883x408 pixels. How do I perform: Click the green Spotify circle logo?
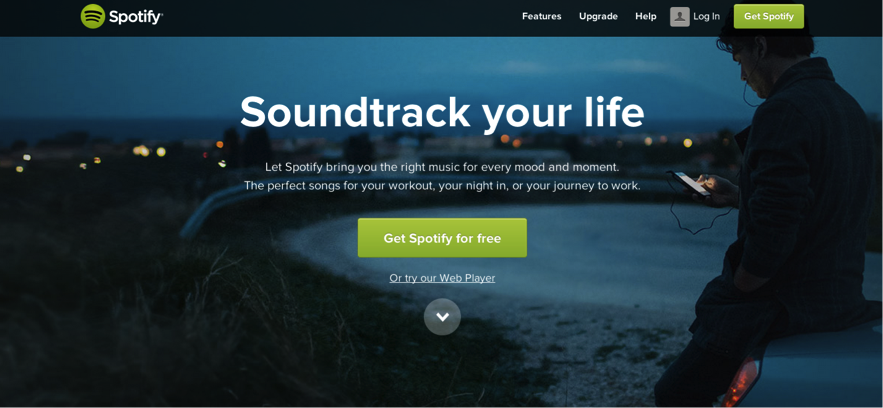tap(93, 16)
